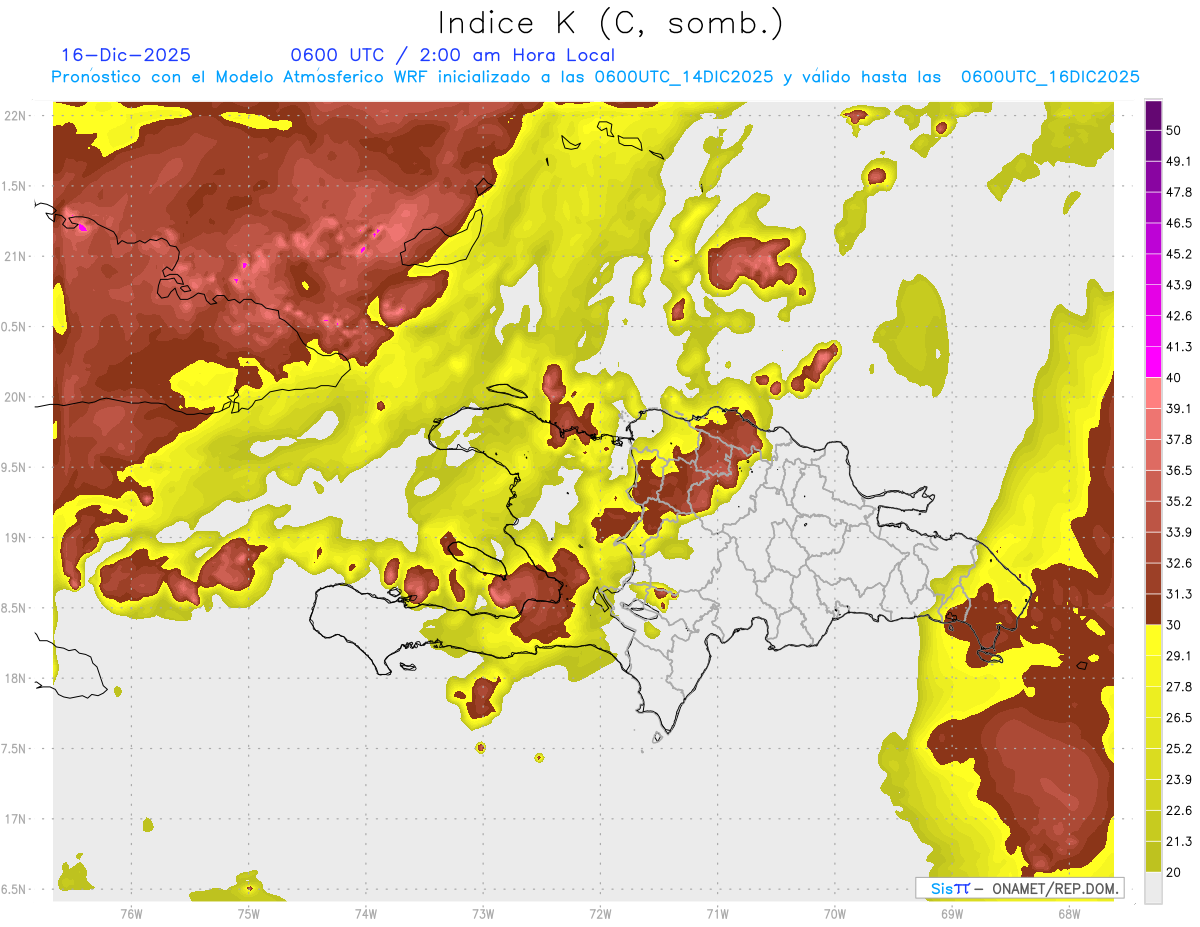The image size is (1200, 927).
Task: Click the 74W longitude axis label
Action: (366, 914)
